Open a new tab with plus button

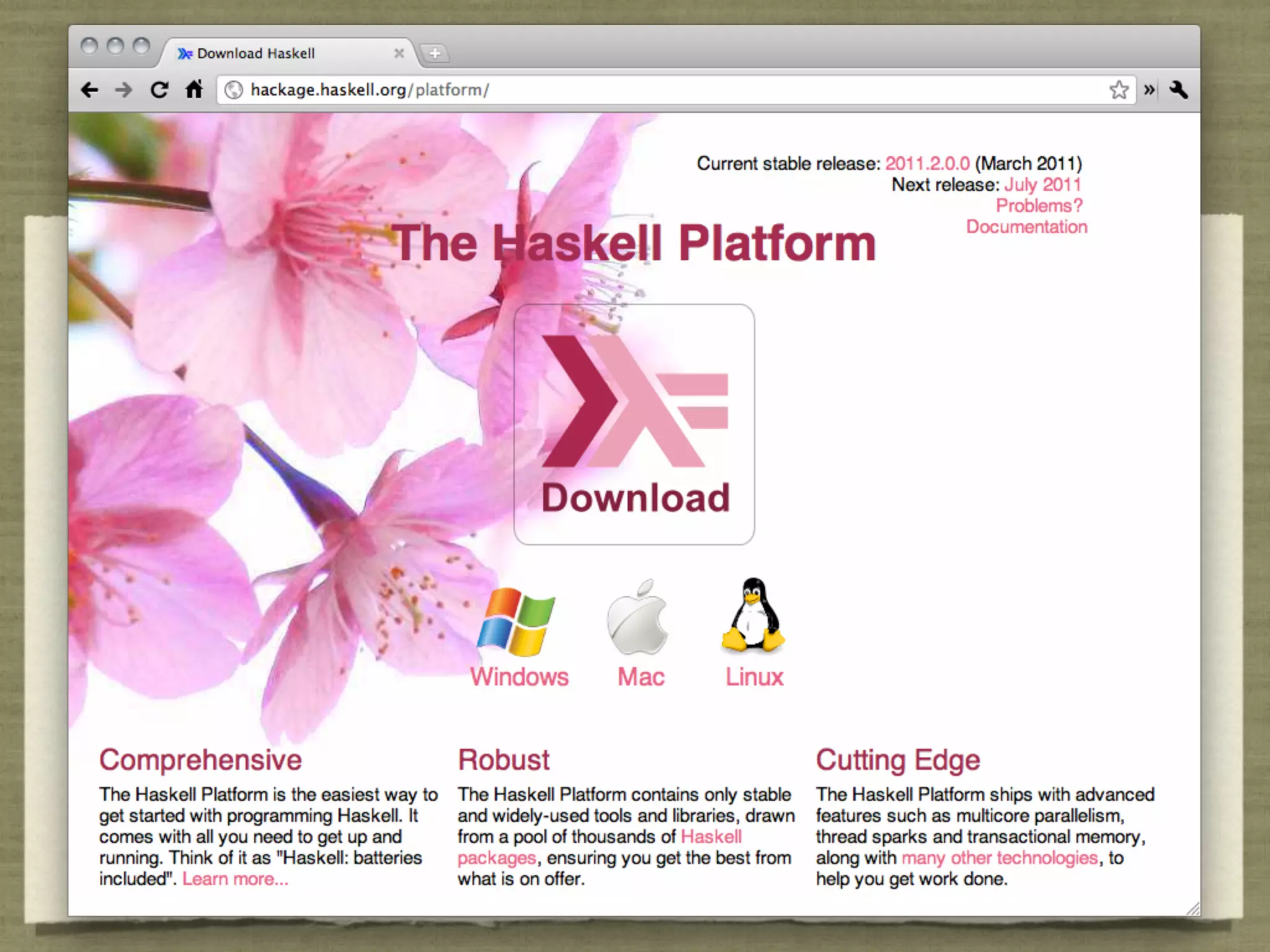tap(435, 53)
